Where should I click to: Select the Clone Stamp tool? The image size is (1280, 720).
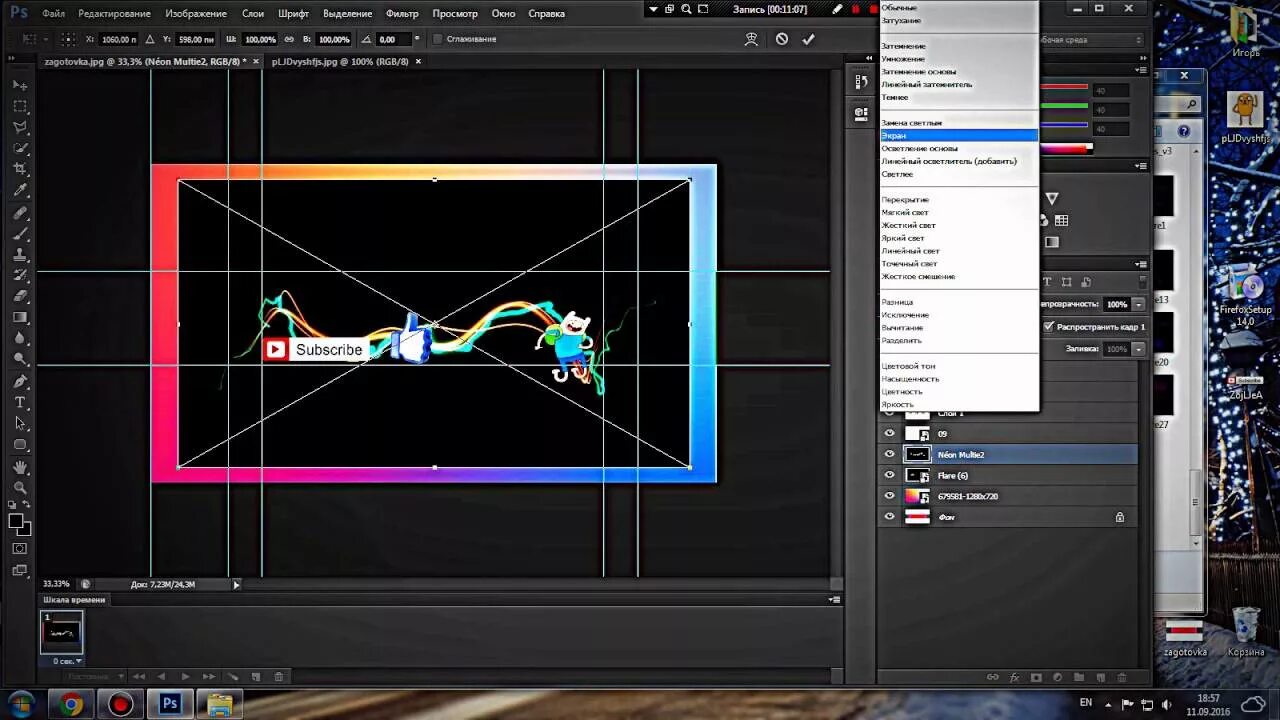(20, 255)
